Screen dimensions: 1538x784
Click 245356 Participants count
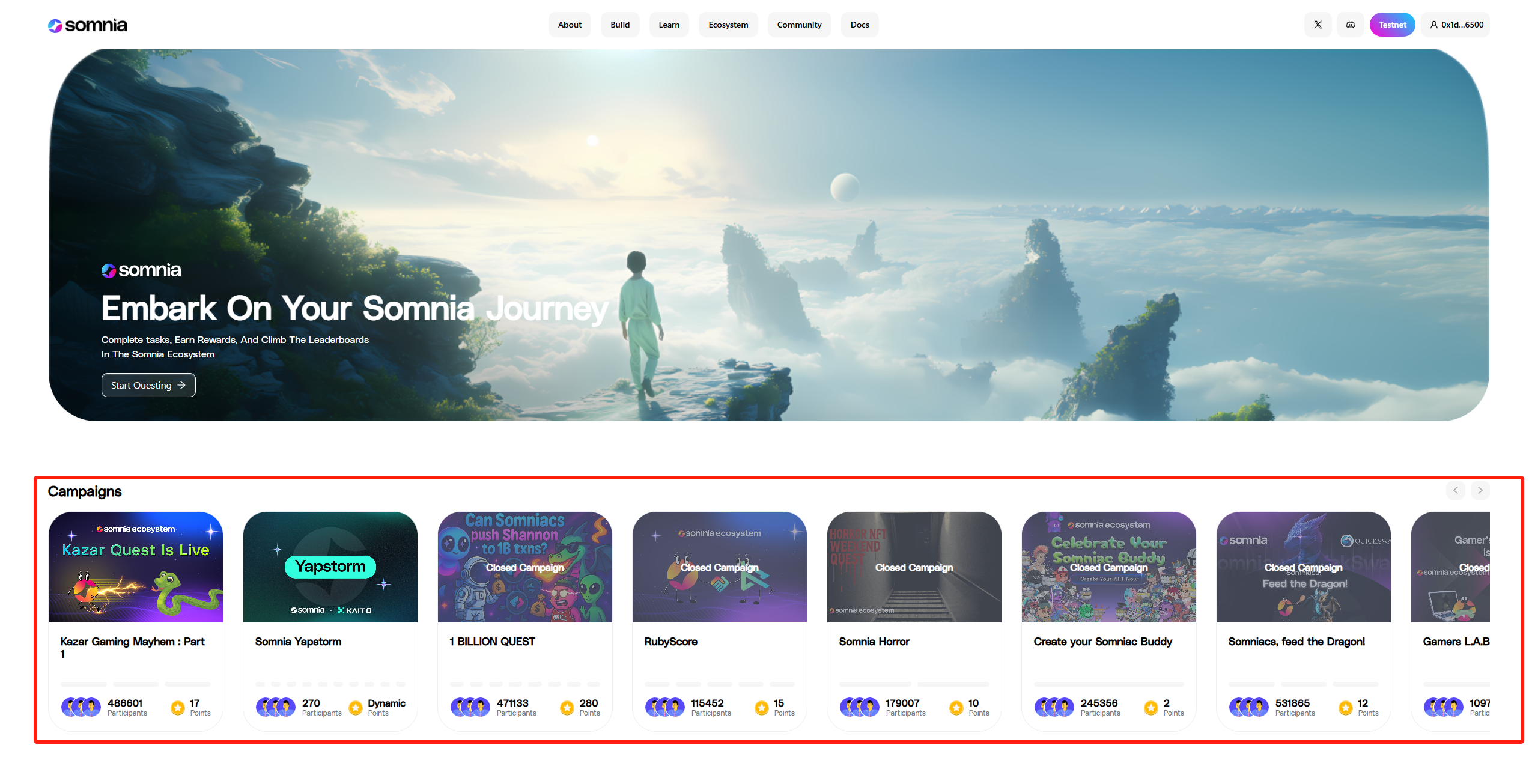coord(1101,707)
